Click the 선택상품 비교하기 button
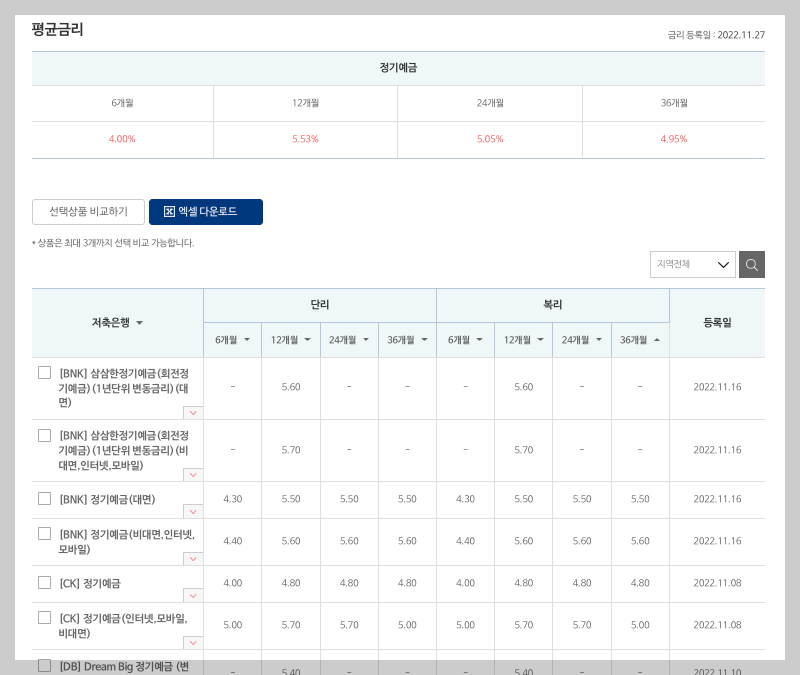 point(88,212)
